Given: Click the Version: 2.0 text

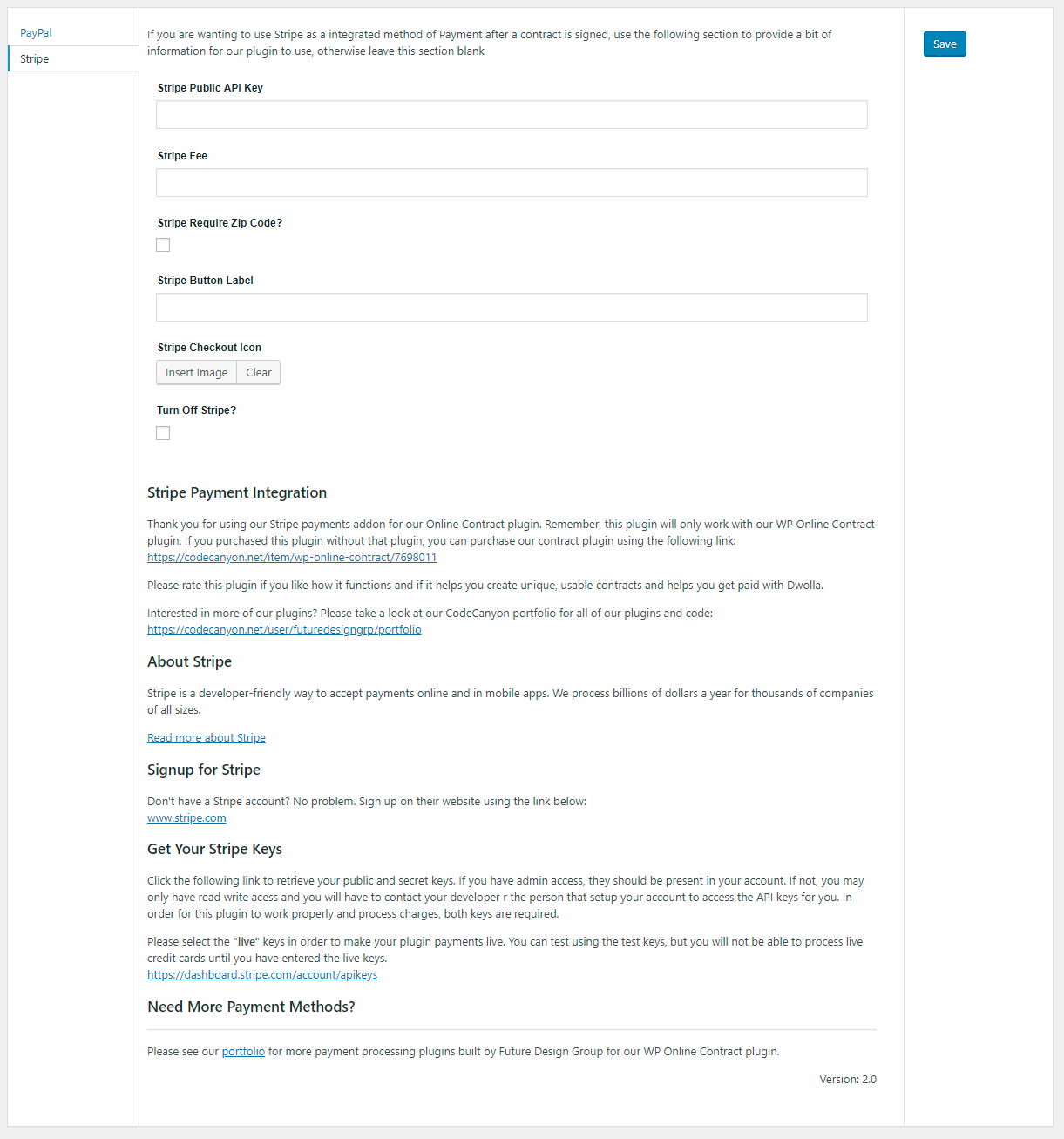Looking at the screenshot, I should [x=847, y=1080].
